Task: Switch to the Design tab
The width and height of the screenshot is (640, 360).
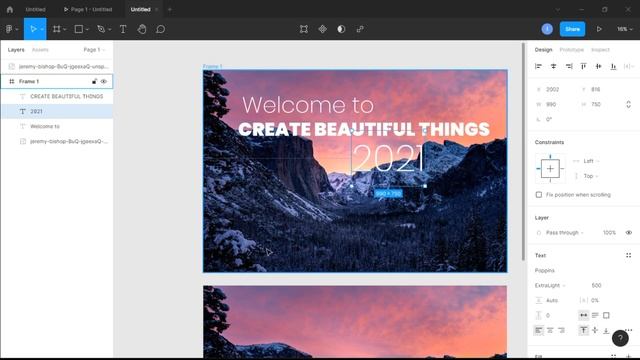Action: coord(543,50)
